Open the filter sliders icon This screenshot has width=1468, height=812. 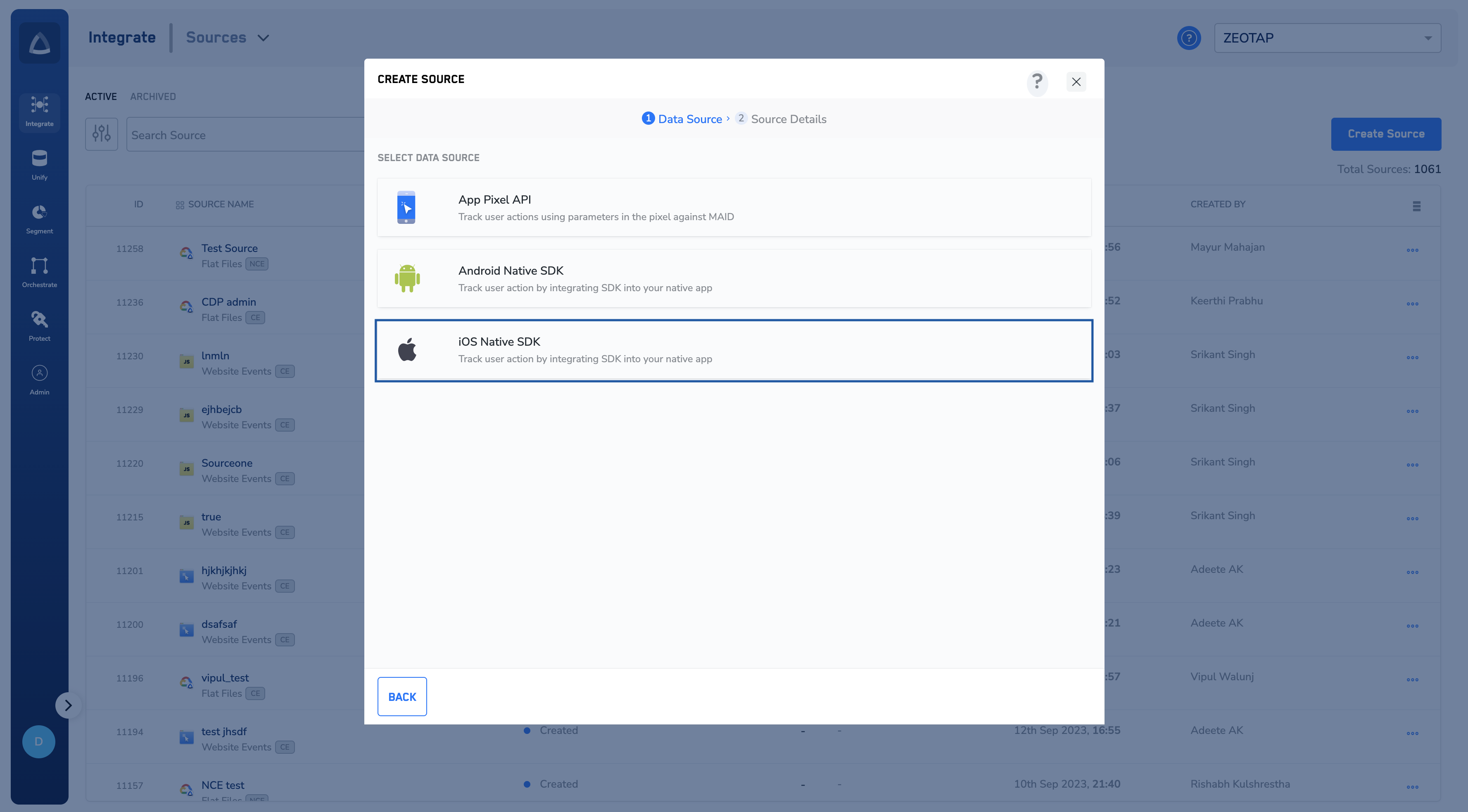point(102,135)
